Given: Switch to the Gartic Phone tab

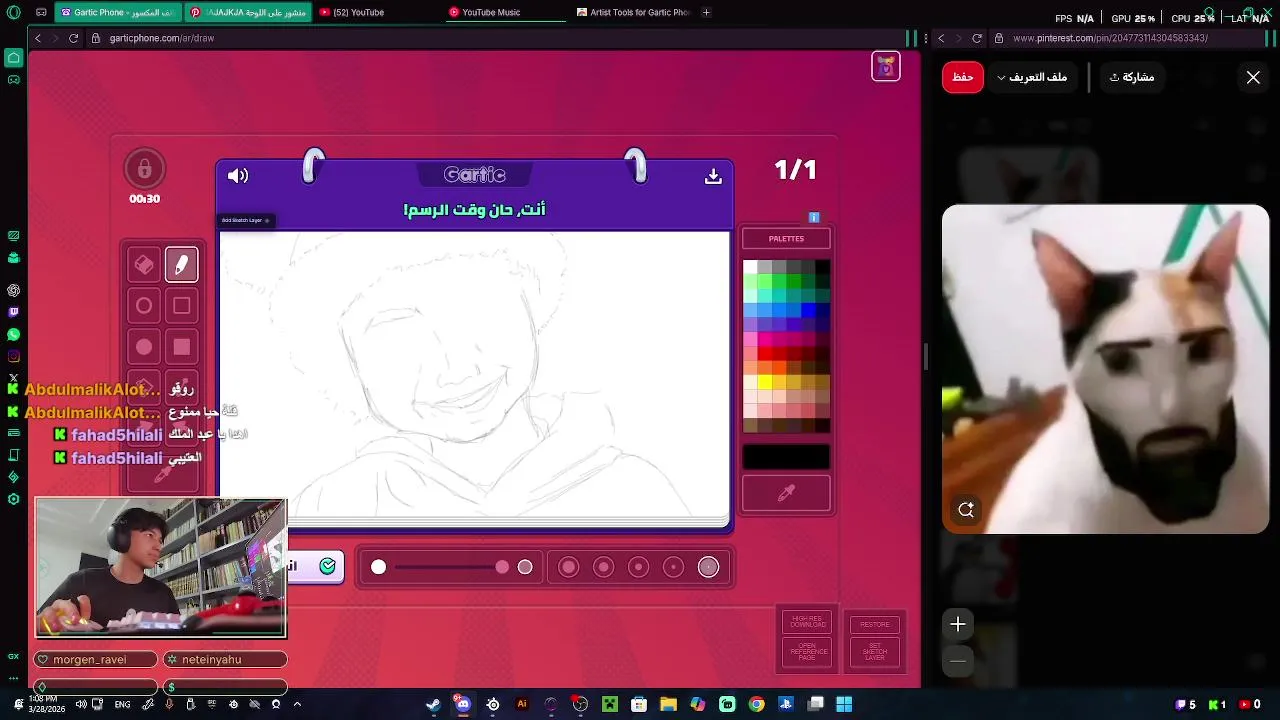Looking at the screenshot, I should point(117,12).
